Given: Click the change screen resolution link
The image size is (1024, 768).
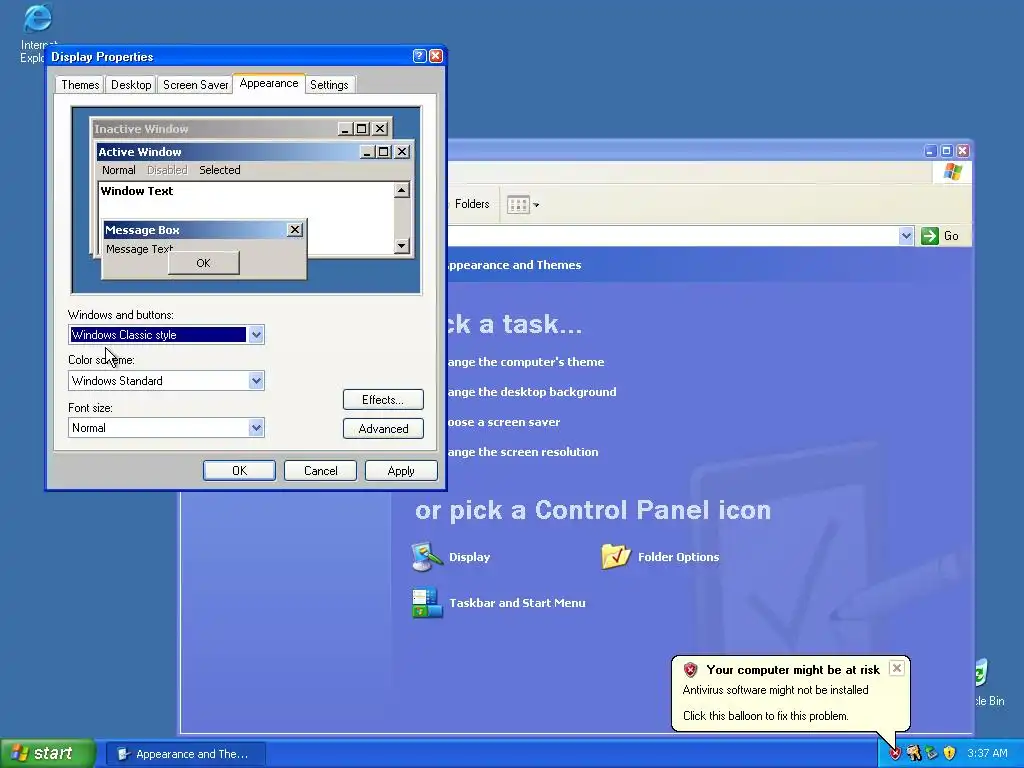Looking at the screenshot, I should [x=522, y=452].
